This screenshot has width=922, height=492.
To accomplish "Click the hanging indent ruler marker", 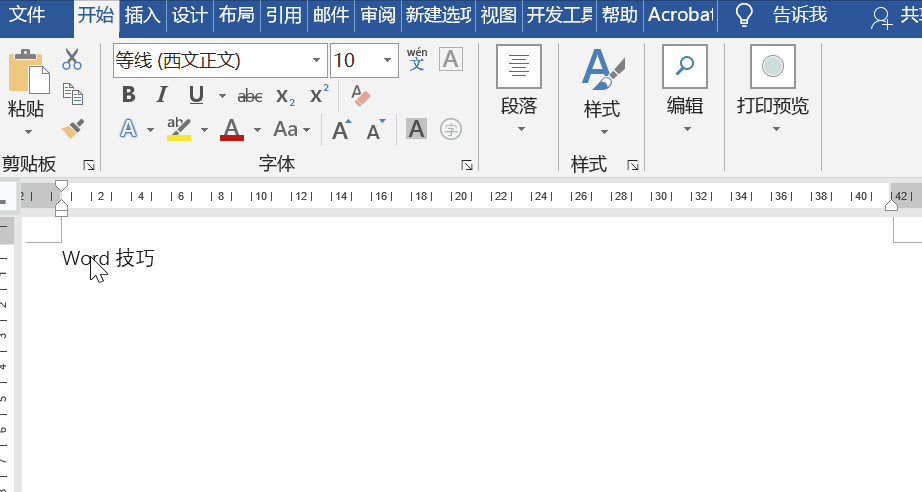I will 61,204.
